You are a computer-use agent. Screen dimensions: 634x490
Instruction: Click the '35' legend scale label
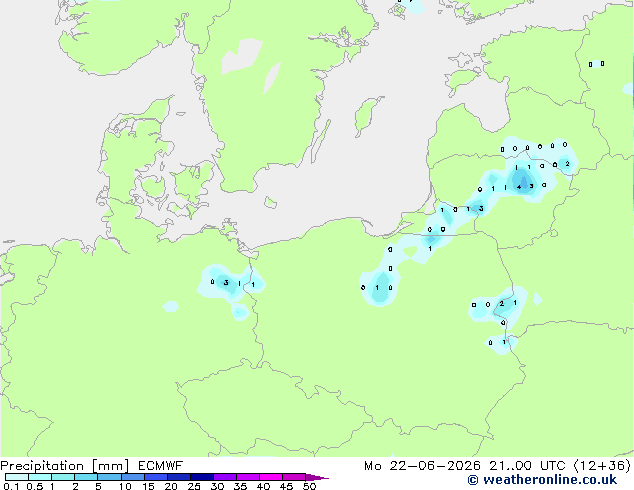(240, 486)
